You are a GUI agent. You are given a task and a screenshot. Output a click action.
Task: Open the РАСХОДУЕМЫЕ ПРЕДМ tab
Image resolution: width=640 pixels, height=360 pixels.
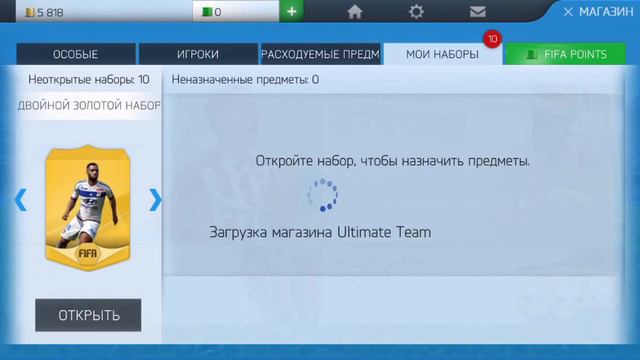click(x=320, y=54)
